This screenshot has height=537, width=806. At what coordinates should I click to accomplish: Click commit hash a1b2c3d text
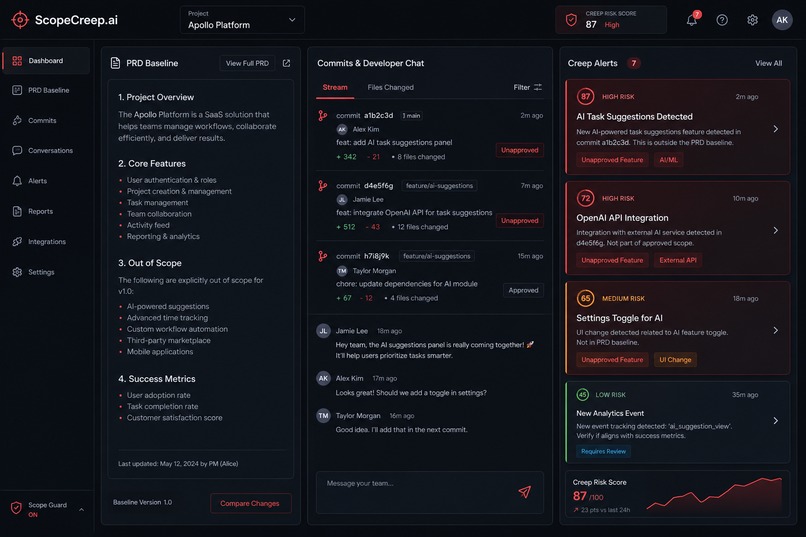pyautogui.click(x=378, y=116)
